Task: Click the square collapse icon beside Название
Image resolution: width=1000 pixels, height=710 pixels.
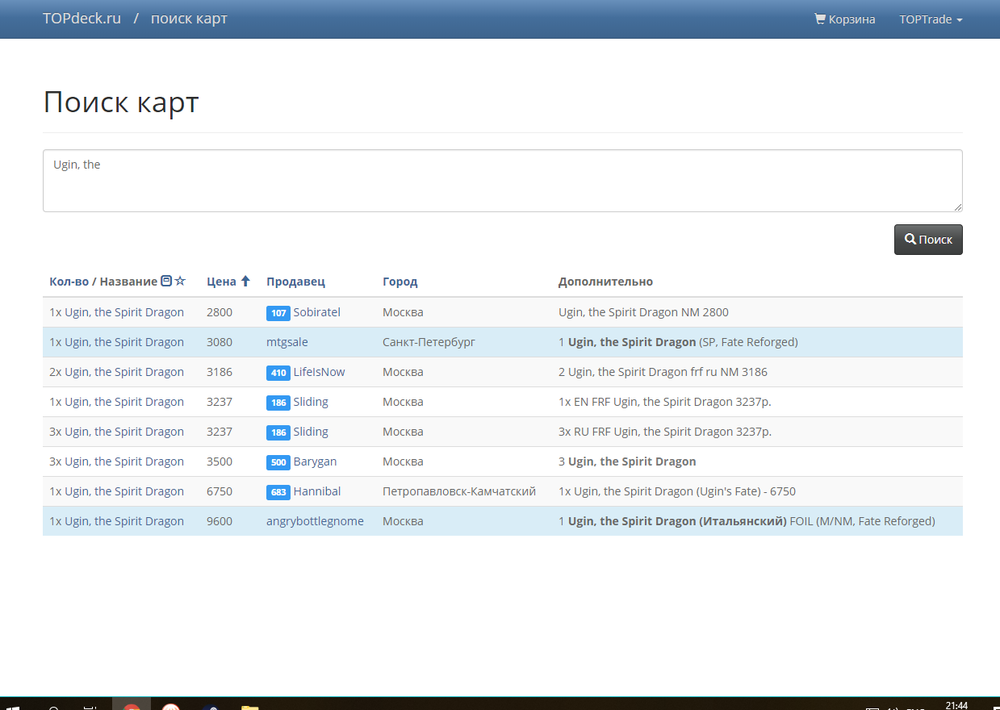Action: (167, 282)
